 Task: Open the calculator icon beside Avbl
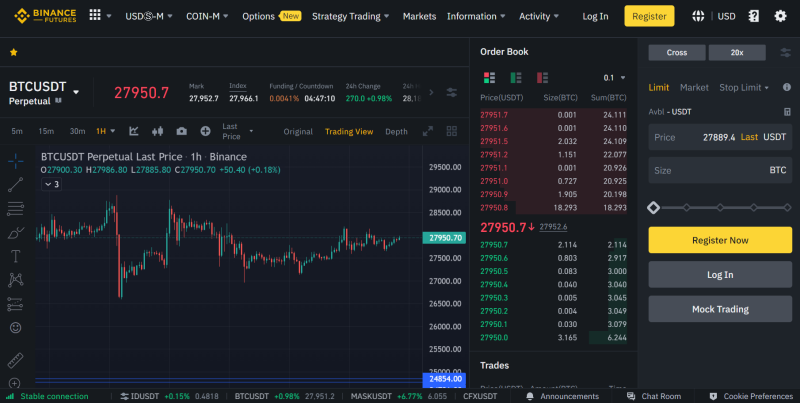pos(787,112)
